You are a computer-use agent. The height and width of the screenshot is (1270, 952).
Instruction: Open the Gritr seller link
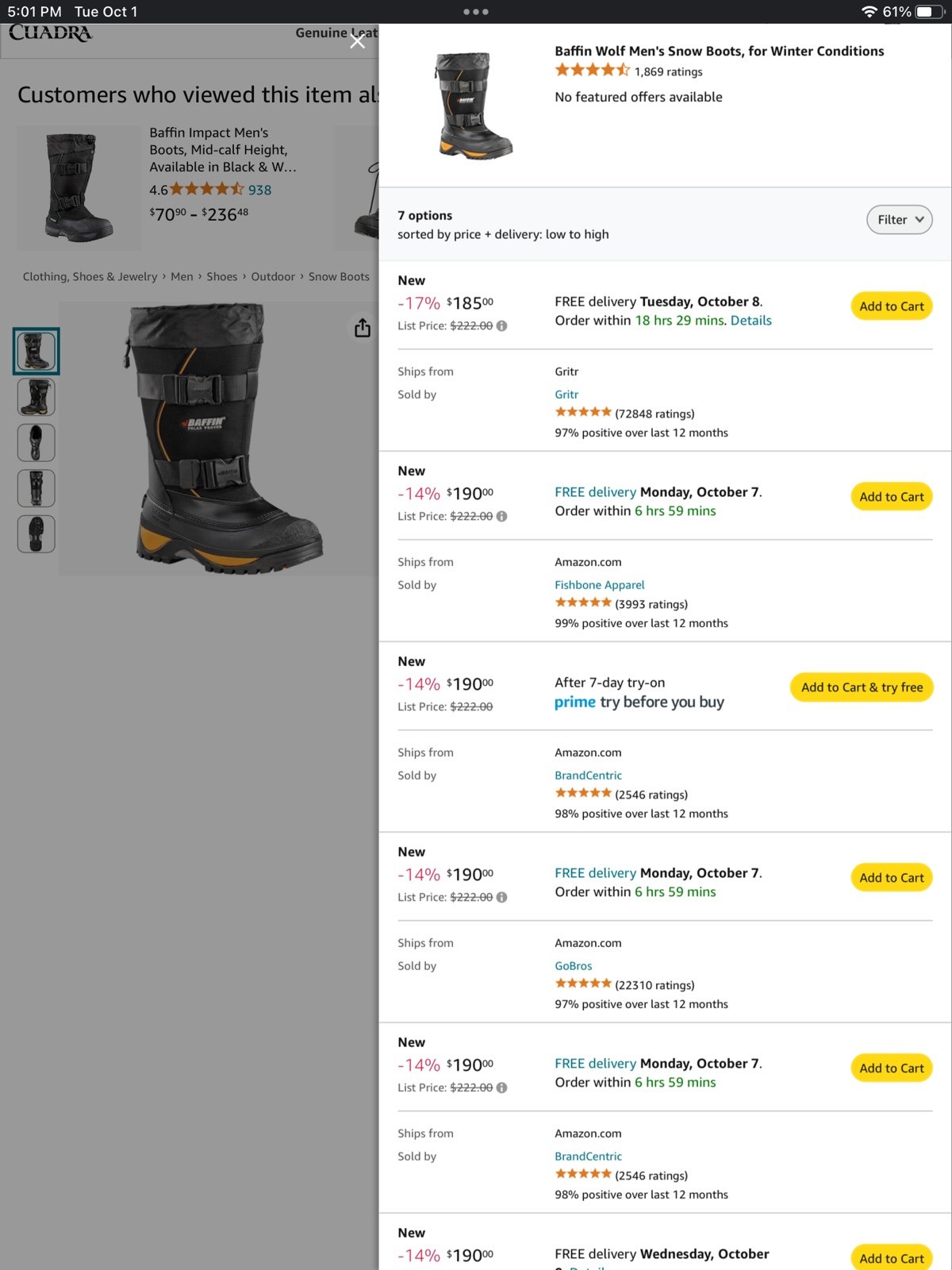[566, 394]
